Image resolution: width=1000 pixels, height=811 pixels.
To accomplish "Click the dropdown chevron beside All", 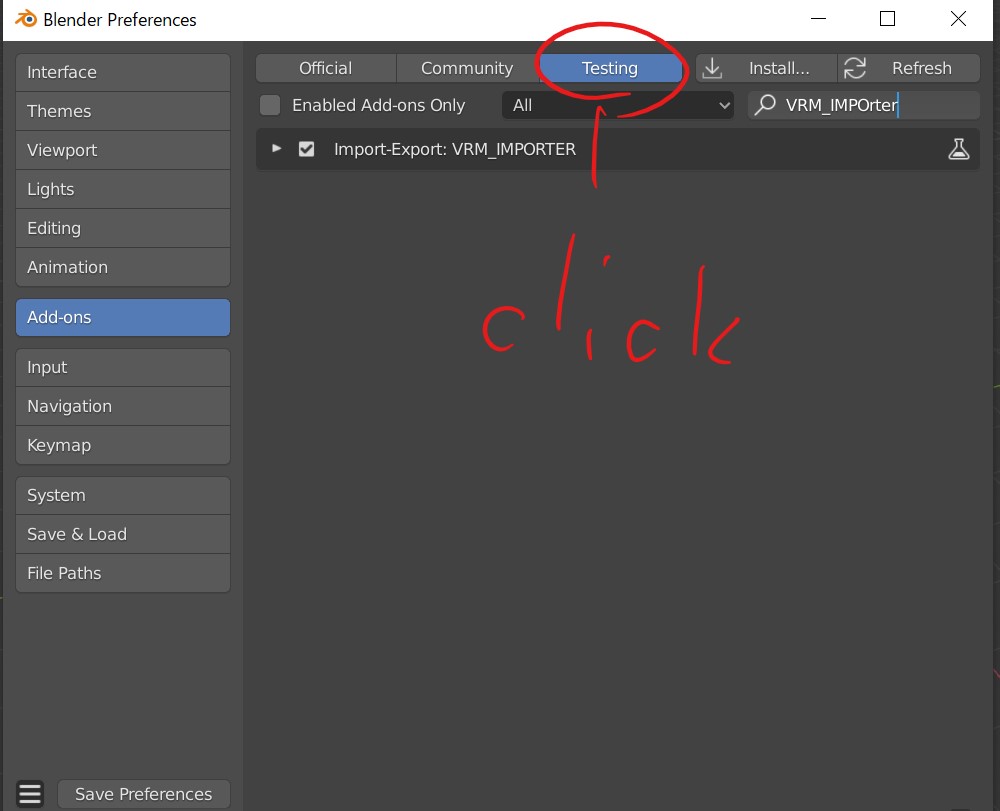I will pyautogui.click(x=723, y=105).
